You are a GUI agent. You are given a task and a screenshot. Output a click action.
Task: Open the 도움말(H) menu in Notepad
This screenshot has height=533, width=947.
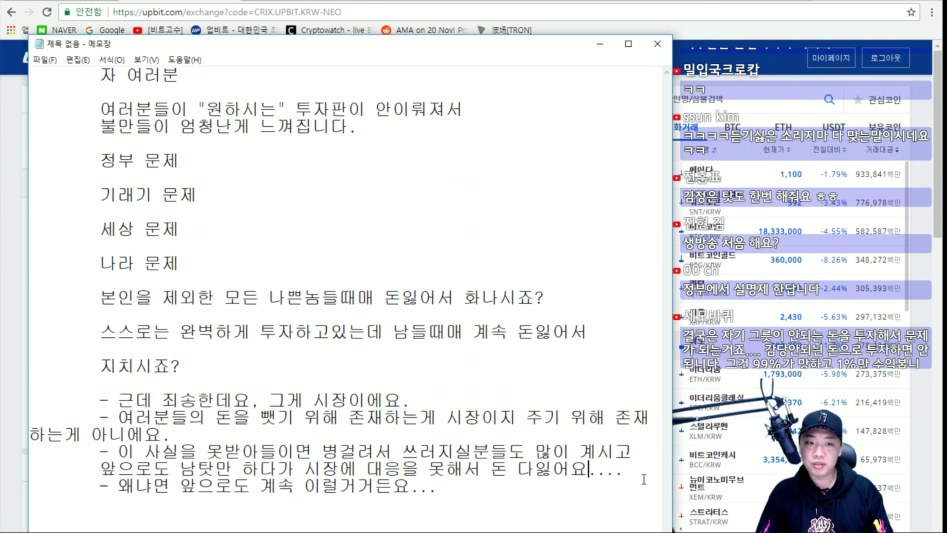click(x=185, y=60)
